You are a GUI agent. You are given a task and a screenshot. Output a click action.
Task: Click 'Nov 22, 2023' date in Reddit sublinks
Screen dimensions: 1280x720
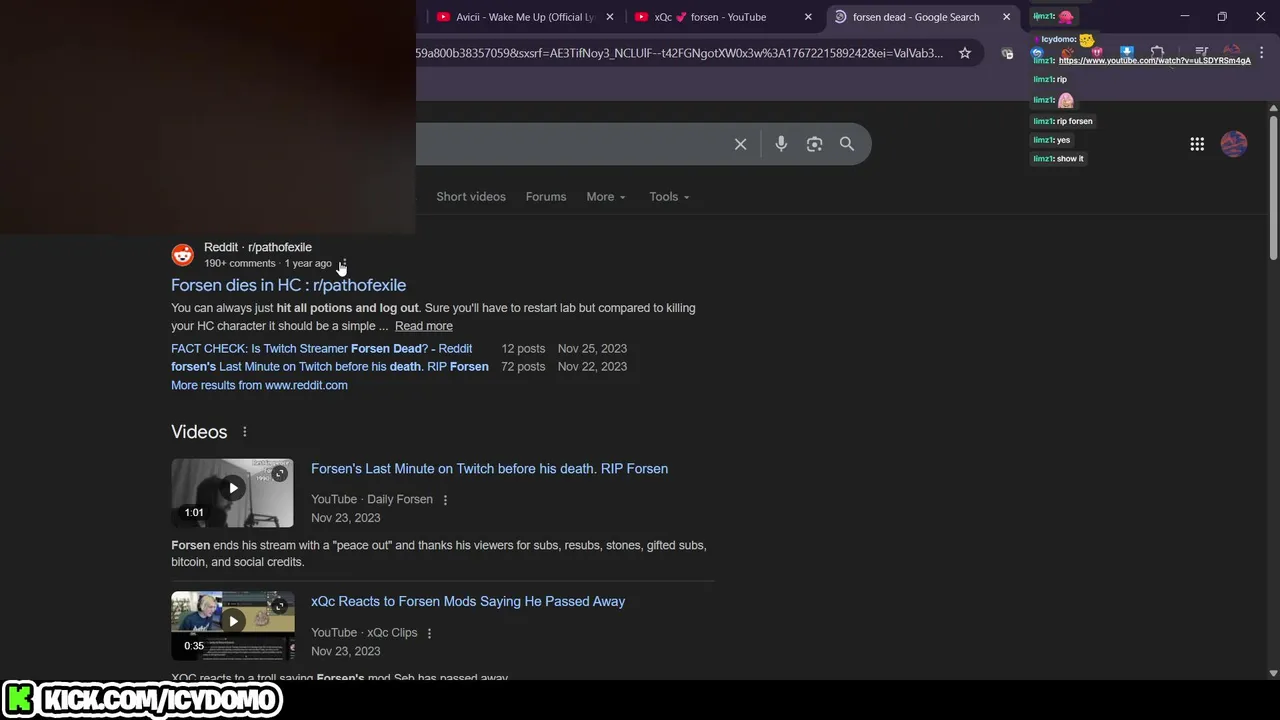[592, 367]
